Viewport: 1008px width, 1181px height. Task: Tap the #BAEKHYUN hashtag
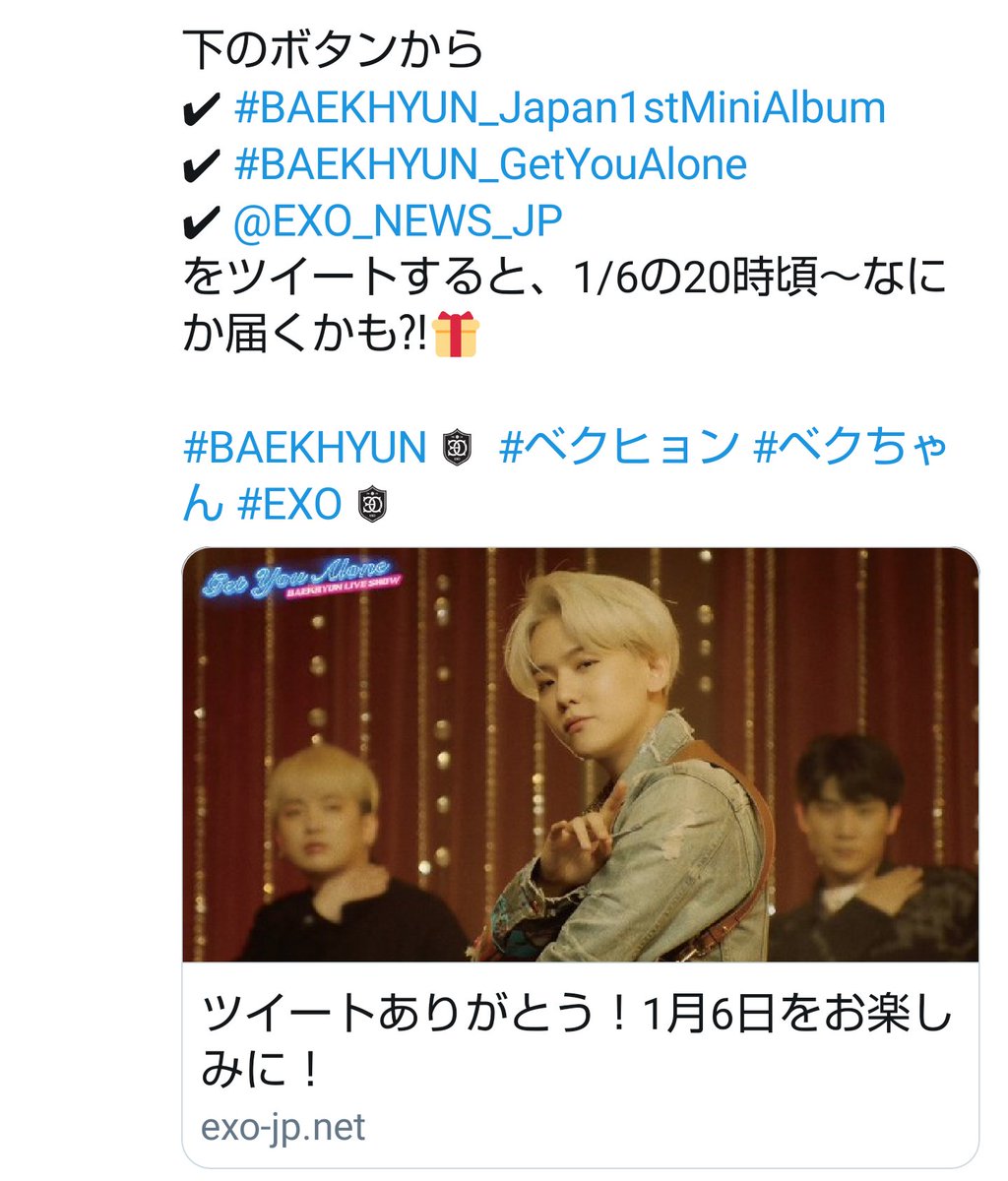tap(303, 449)
